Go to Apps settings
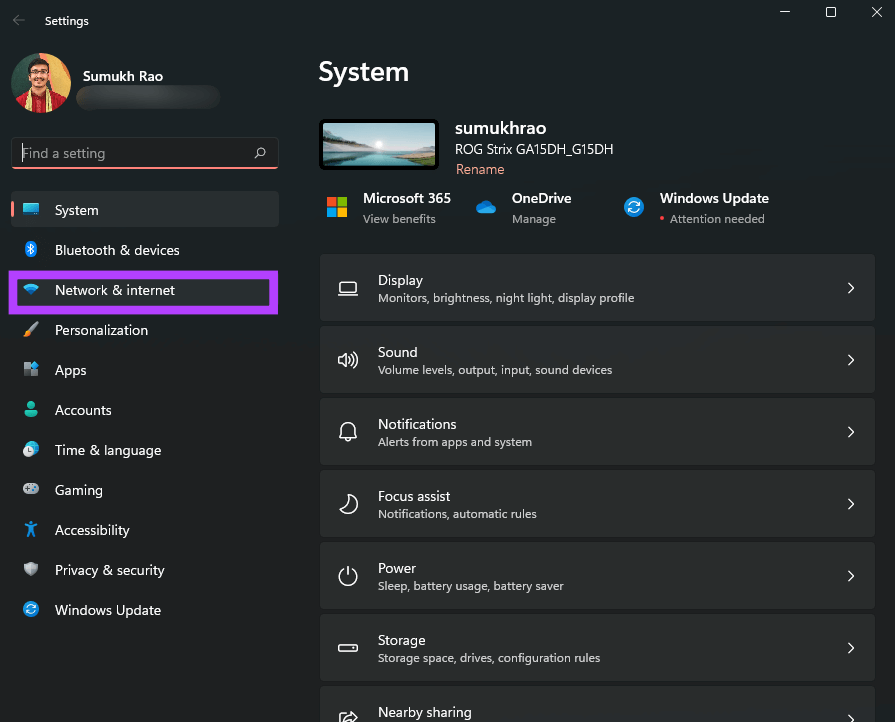The image size is (895, 722). point(144,370)
